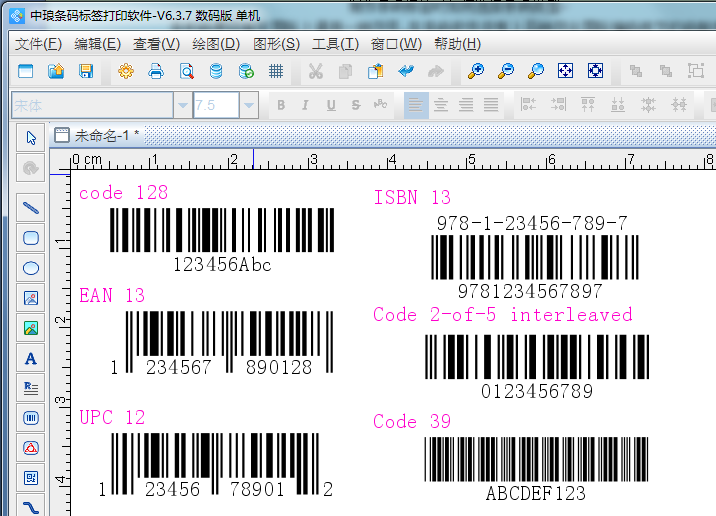Toggle bold text formatting

point(281,105)
